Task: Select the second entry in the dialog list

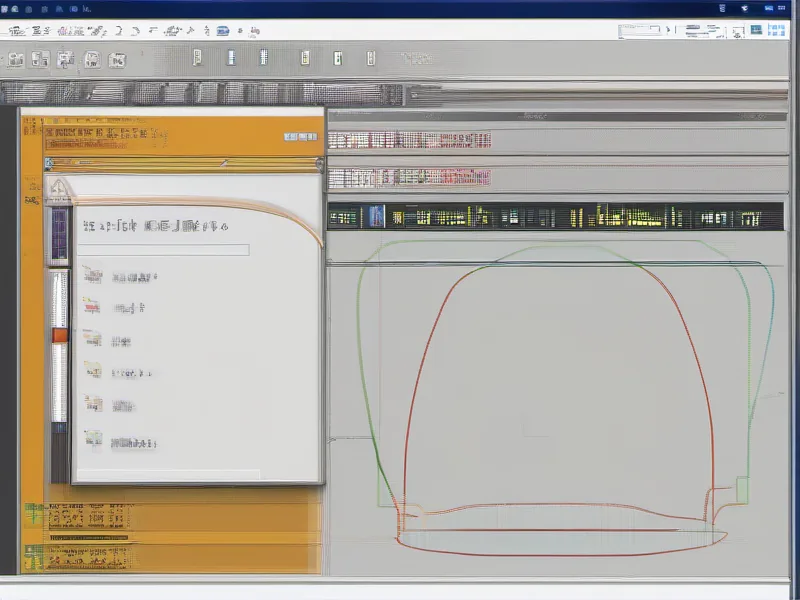Action: (x=128, y=308)
